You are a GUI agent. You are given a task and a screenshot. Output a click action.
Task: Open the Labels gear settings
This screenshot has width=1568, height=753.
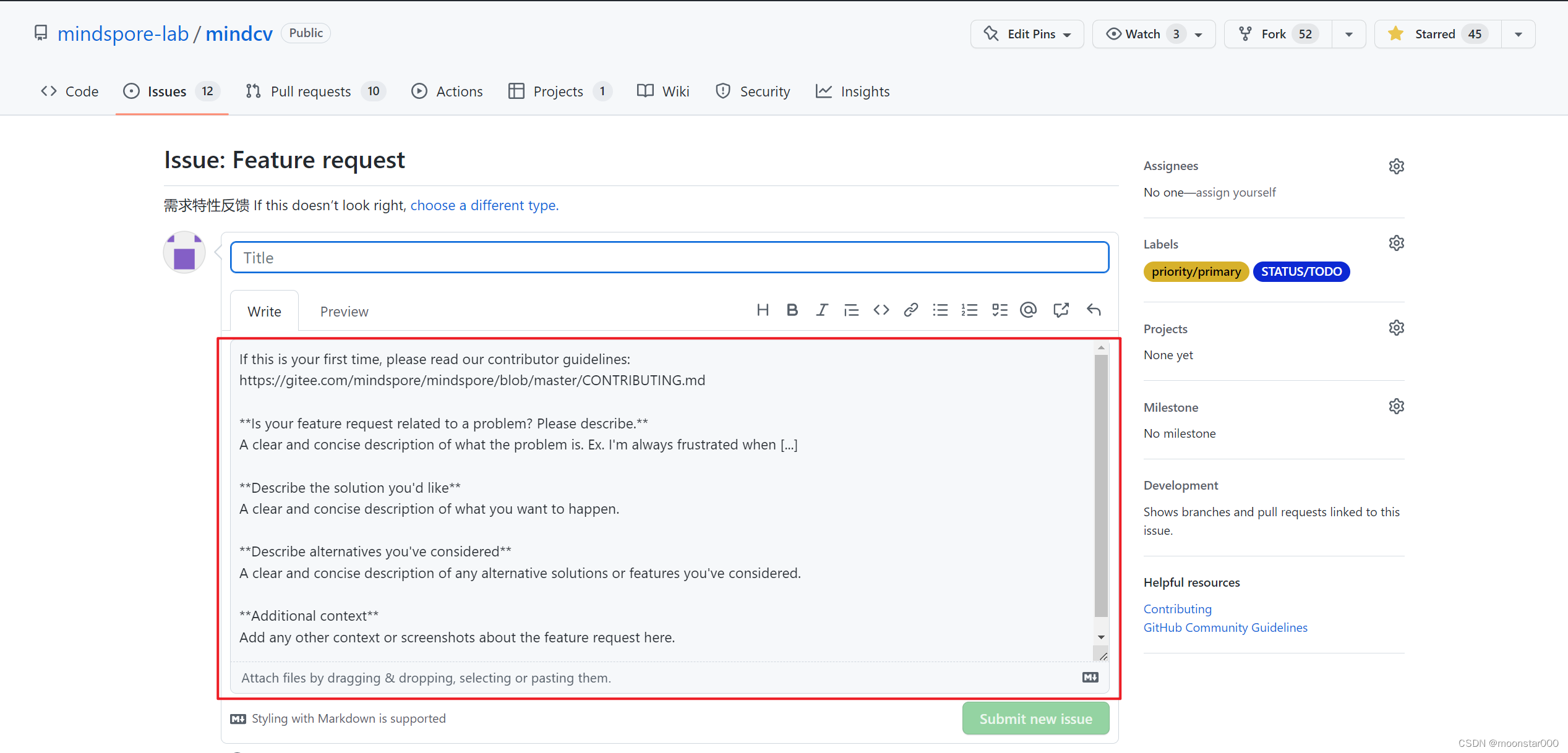(x=1396, y=243)
